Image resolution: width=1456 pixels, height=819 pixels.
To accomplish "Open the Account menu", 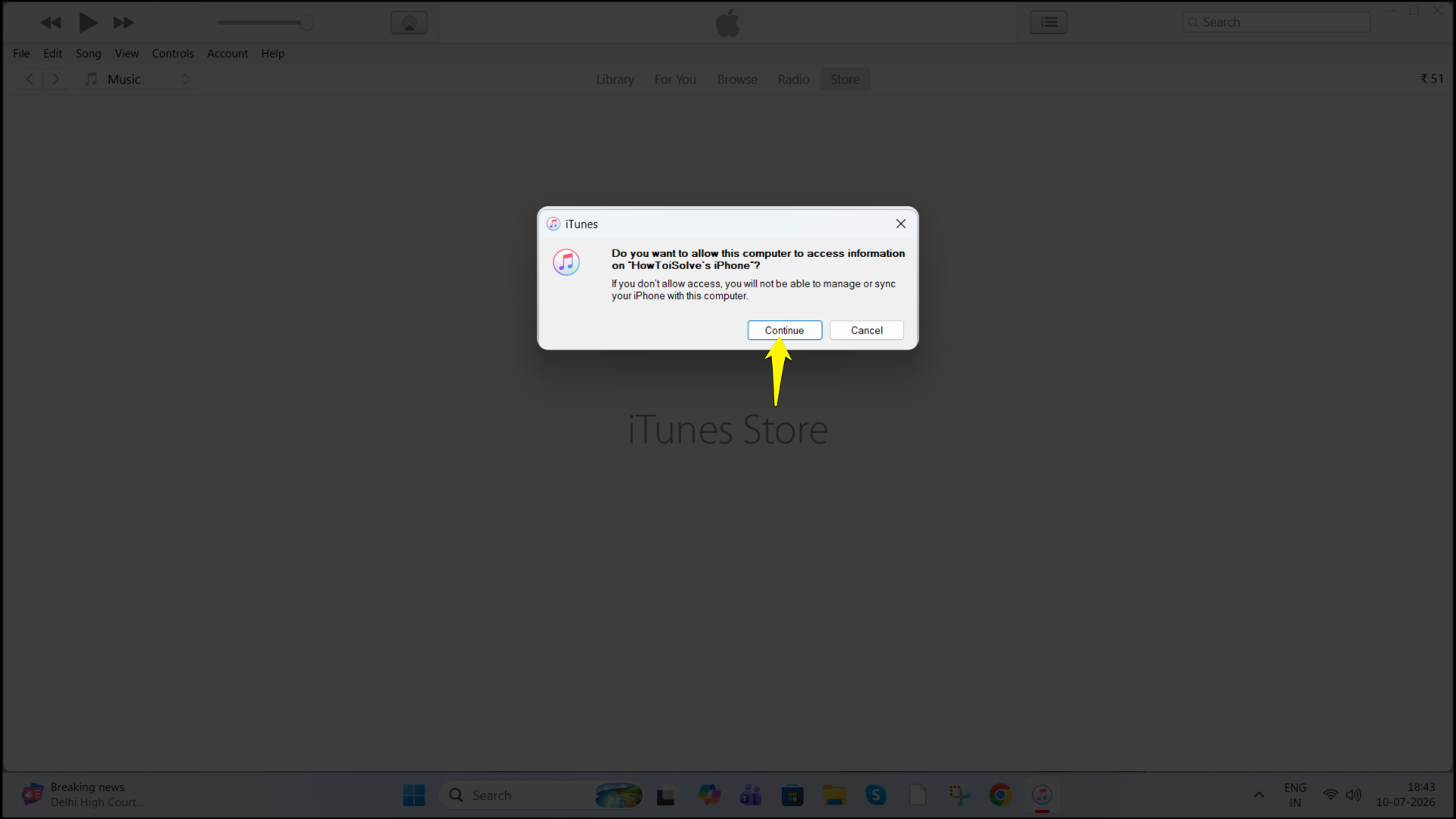I will coord(227,54).
